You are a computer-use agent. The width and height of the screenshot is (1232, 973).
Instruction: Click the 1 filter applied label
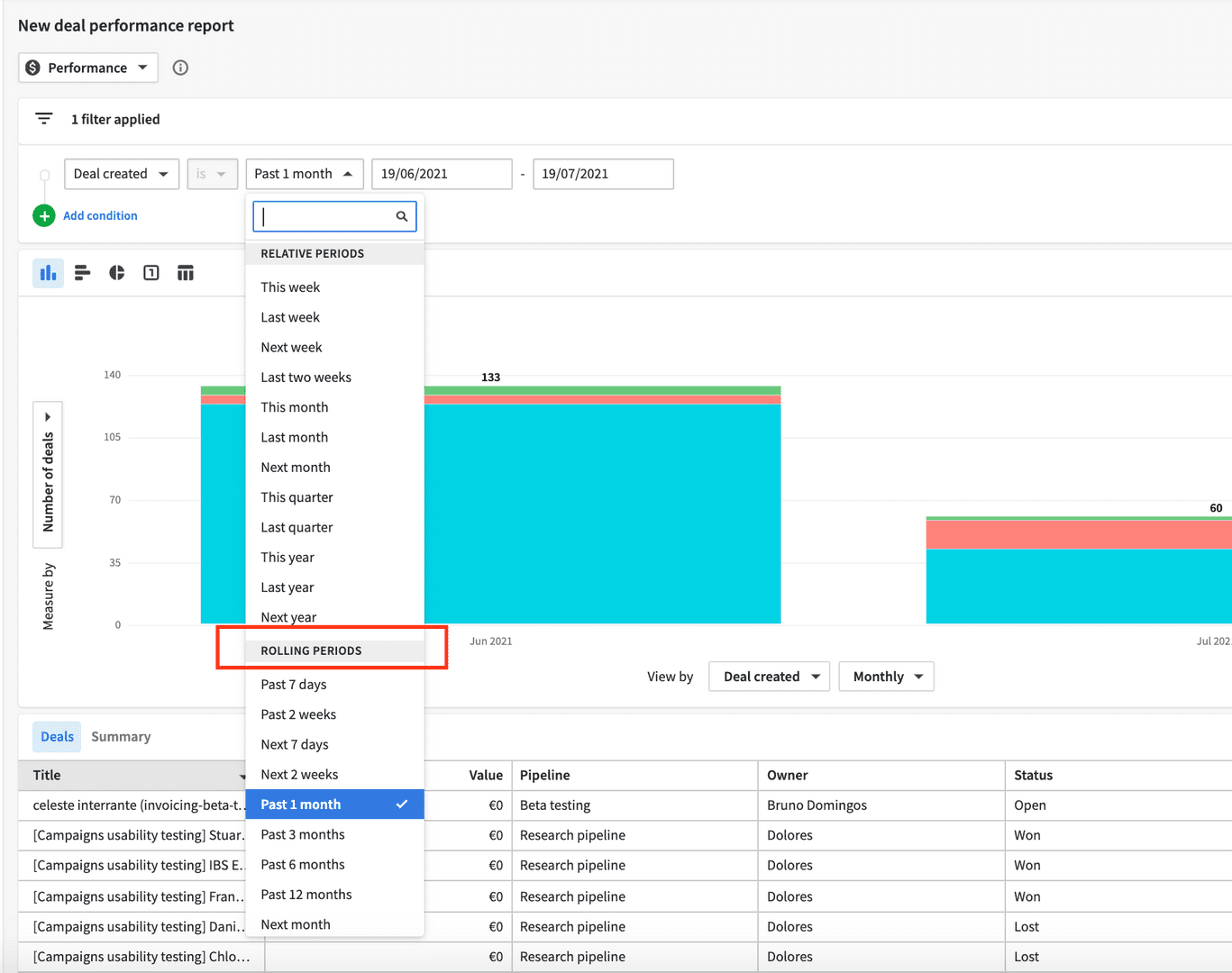click(115, 119)
